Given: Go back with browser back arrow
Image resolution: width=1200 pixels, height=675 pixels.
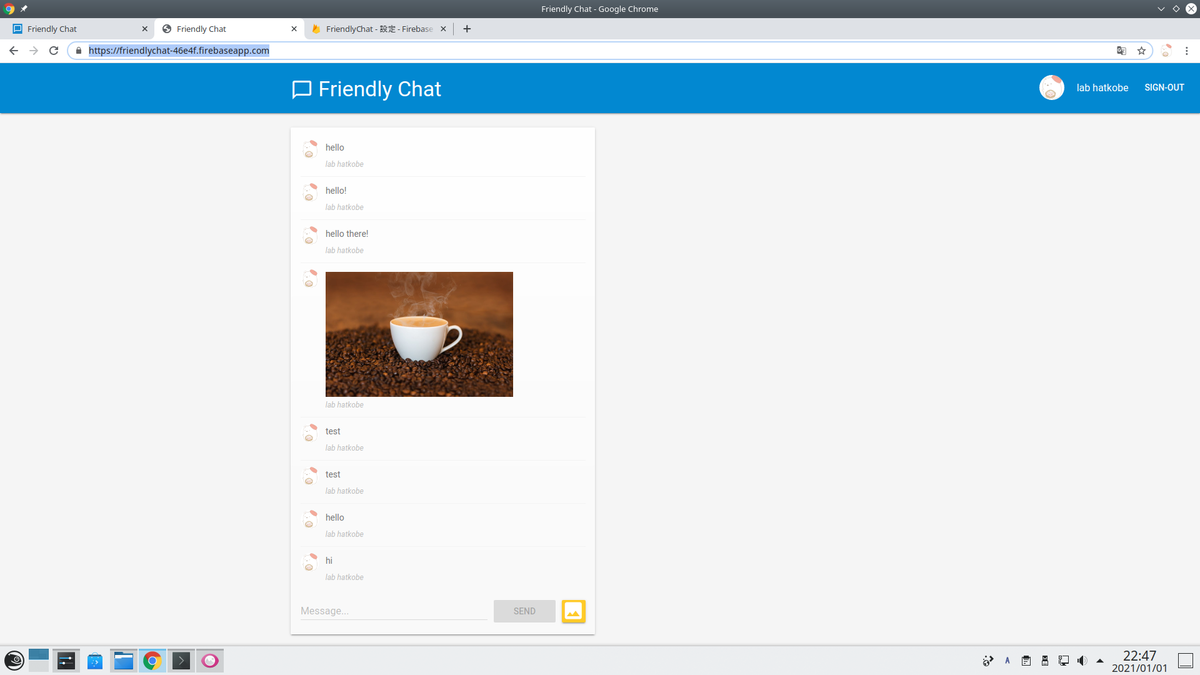Looking at the screenshot, I should pyautogui.click(x=14, y=50).
